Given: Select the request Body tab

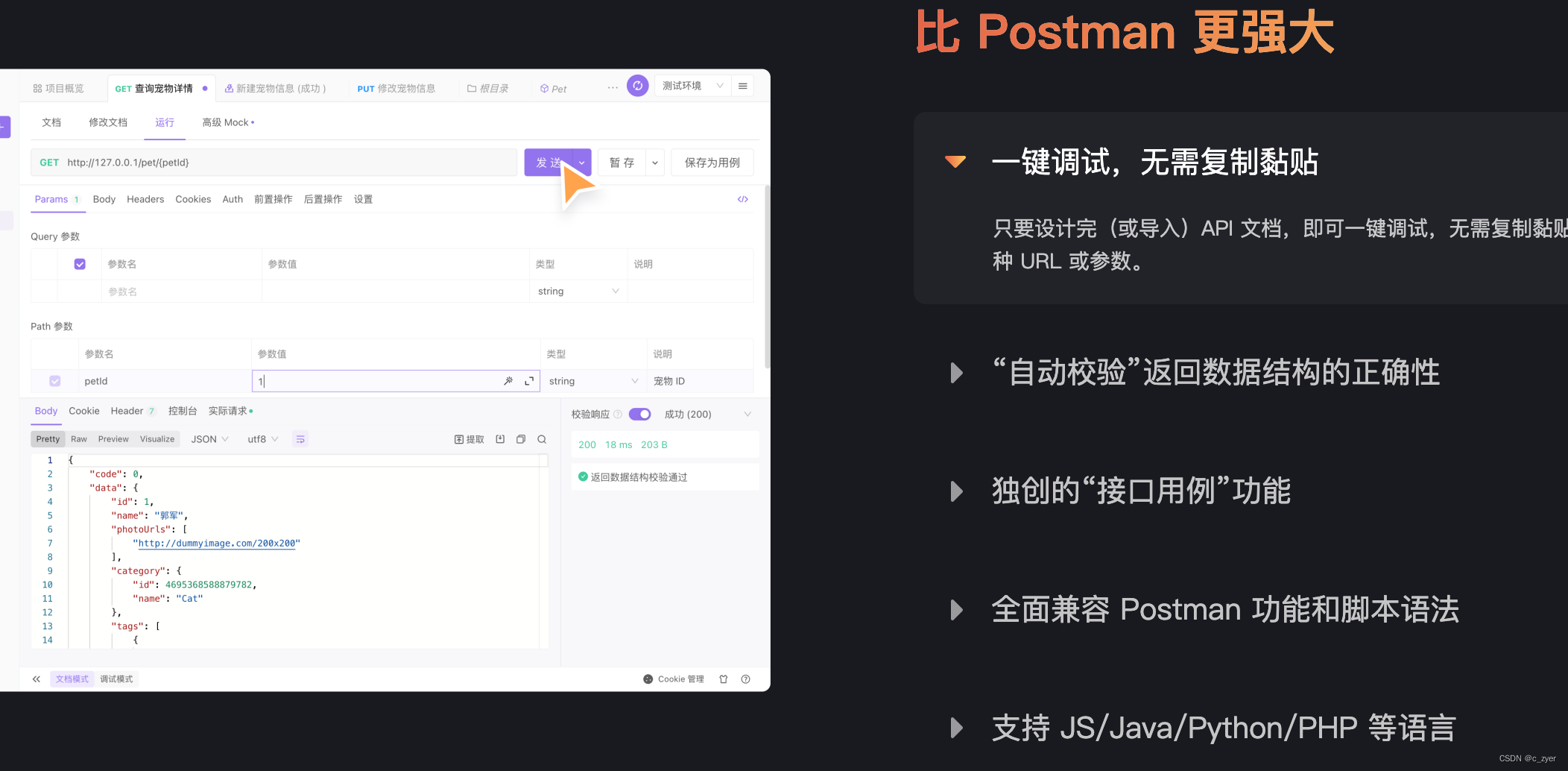Looking at the screenshot, I should [x=104, y=199].
